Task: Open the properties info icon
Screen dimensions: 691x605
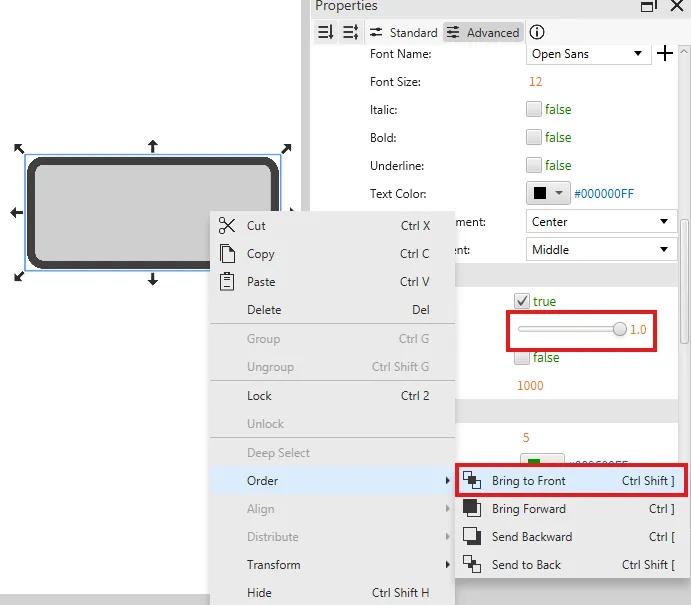Action: pyautogui.click(x=537, y=32)
